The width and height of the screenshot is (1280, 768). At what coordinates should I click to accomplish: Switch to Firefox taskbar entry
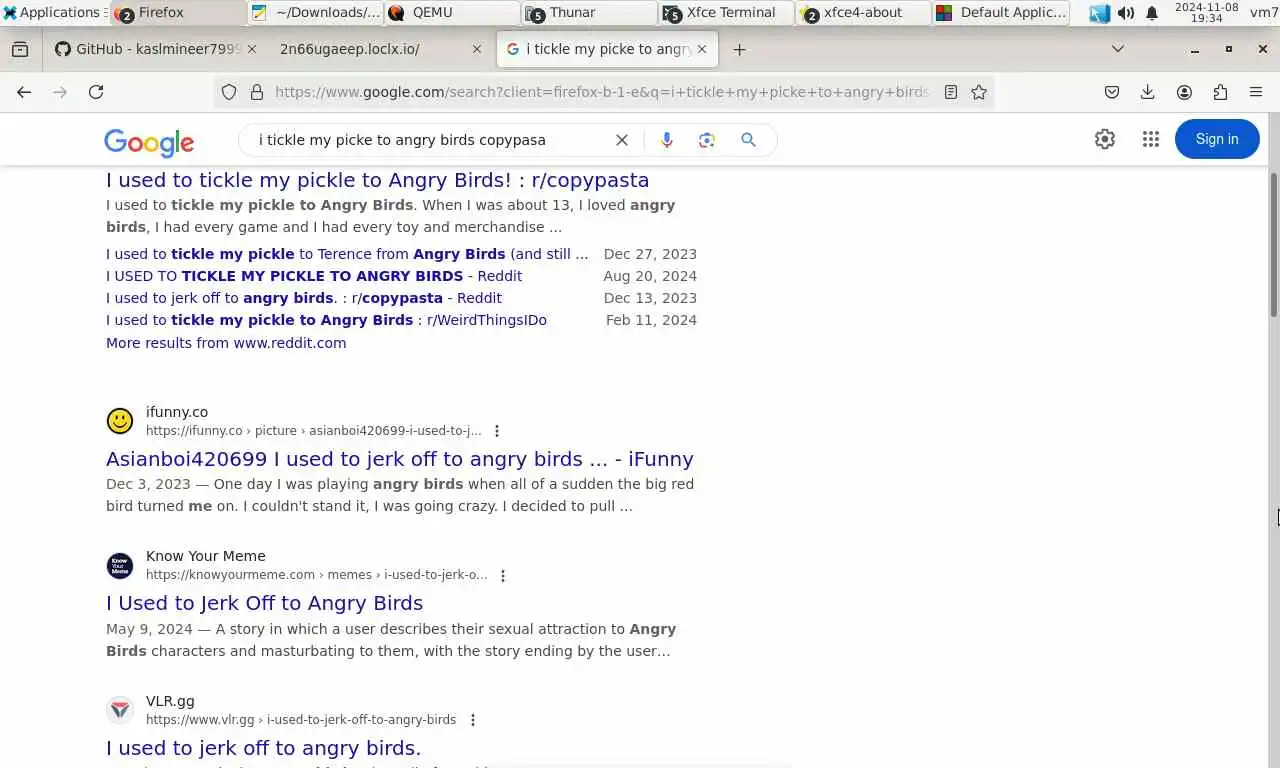176,12
